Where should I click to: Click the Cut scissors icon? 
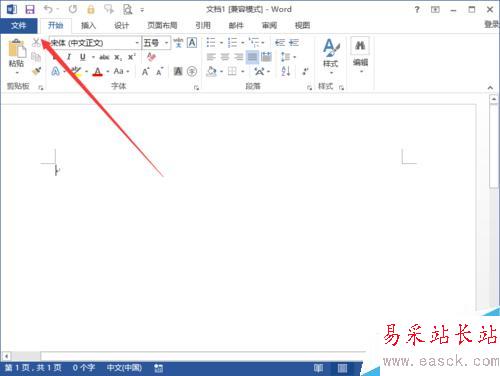click(x=36, y=42)
